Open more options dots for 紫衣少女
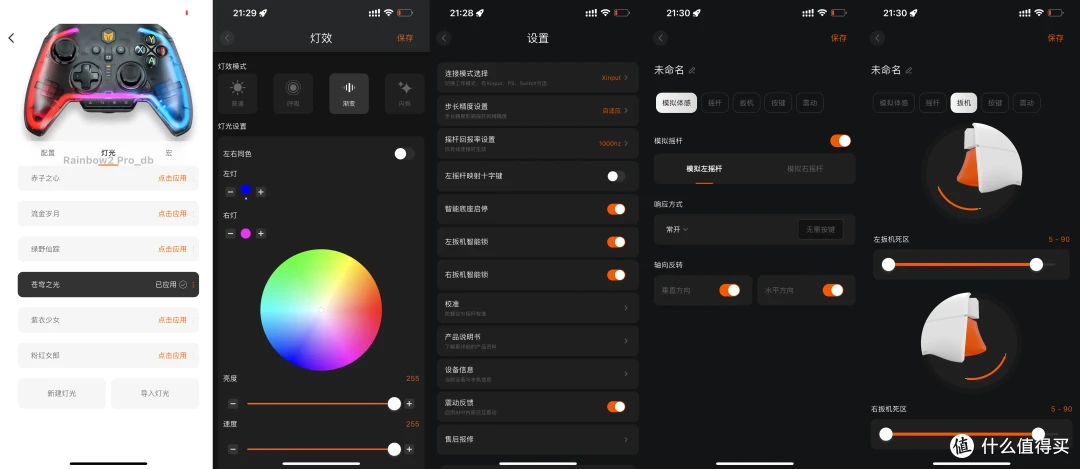Viewport: 1080px width, 469px height. click(x=194, y=320)
